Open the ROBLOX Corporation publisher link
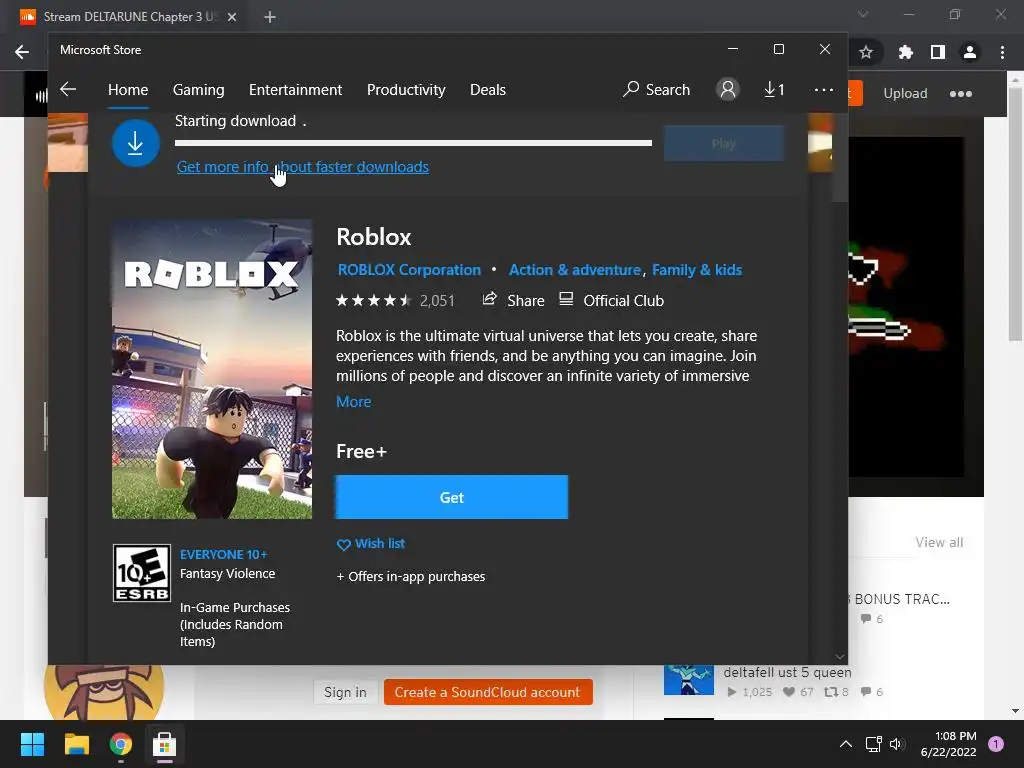Viewport: 1024px width, 768px height. pyautogui.click(x=409, y=270)
